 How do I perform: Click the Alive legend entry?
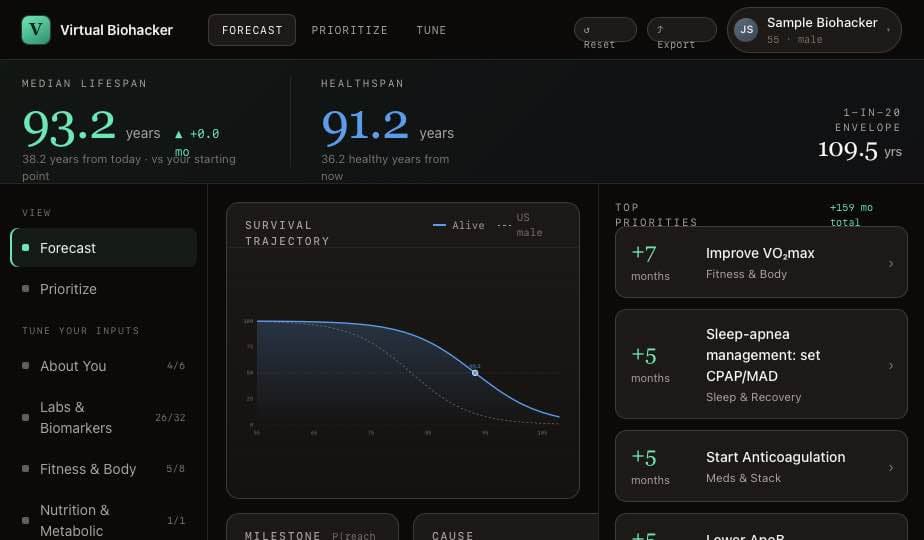pyautogui.click(x=458, y=225)
